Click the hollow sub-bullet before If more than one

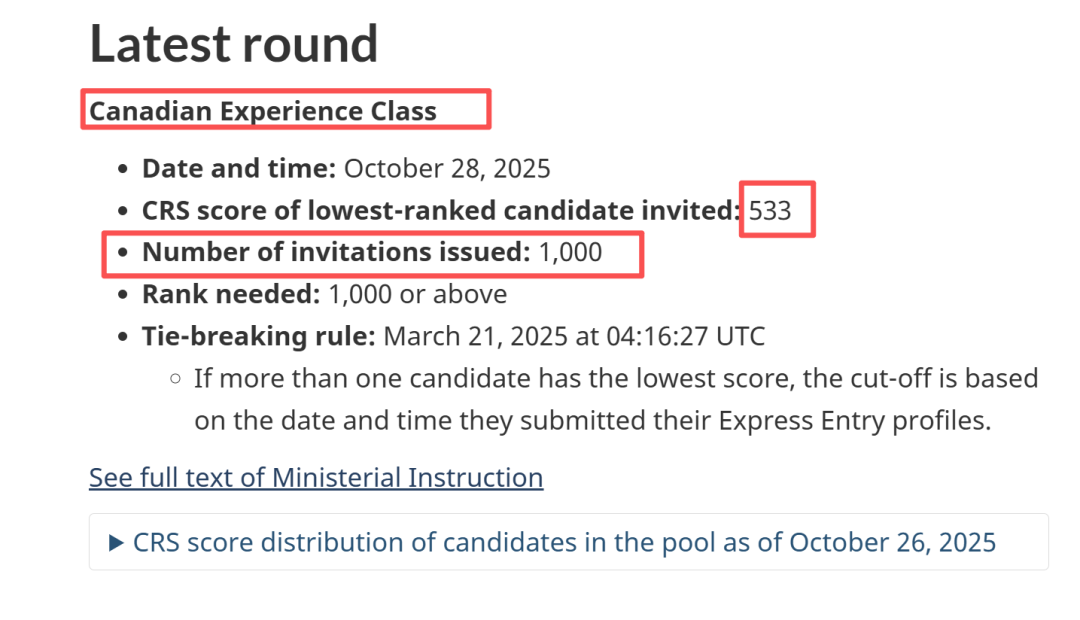(x=176, y=378)
